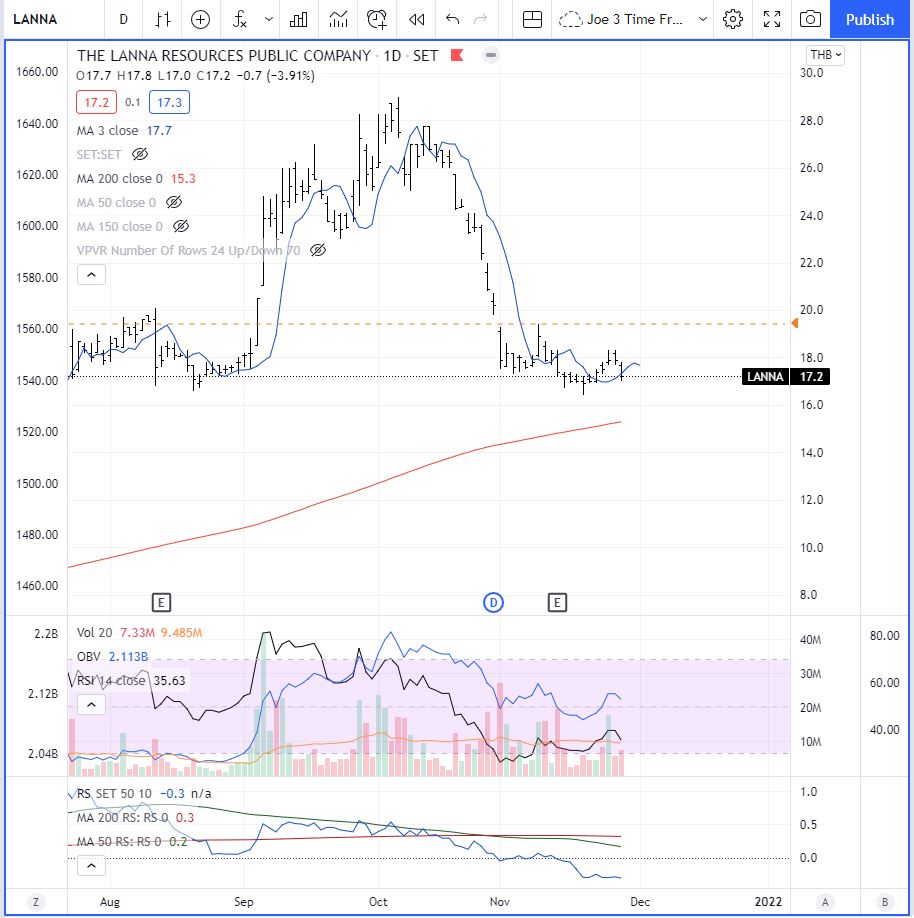The image size is (914, 918).
Task: Click the Z timezone button
Action: [36, 902]
